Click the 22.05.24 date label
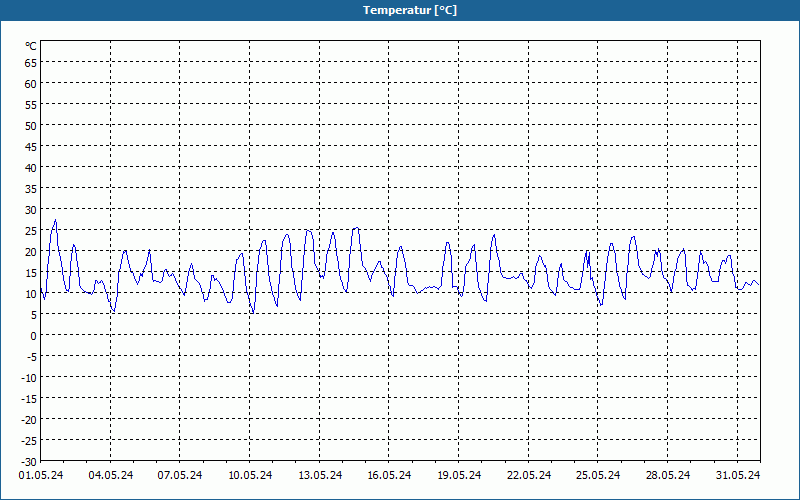800x500 pixels. 529,475
